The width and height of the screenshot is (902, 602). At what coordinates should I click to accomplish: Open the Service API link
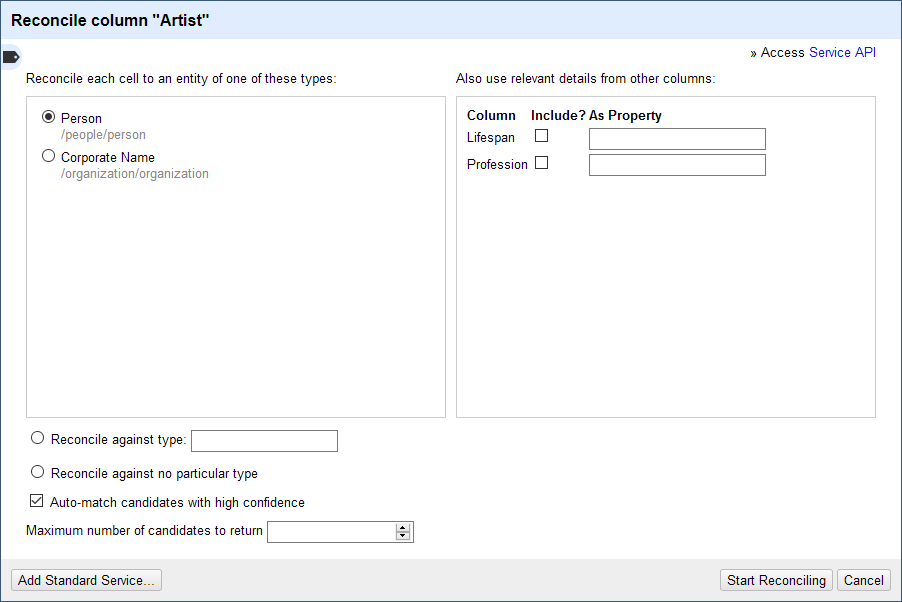842,52
